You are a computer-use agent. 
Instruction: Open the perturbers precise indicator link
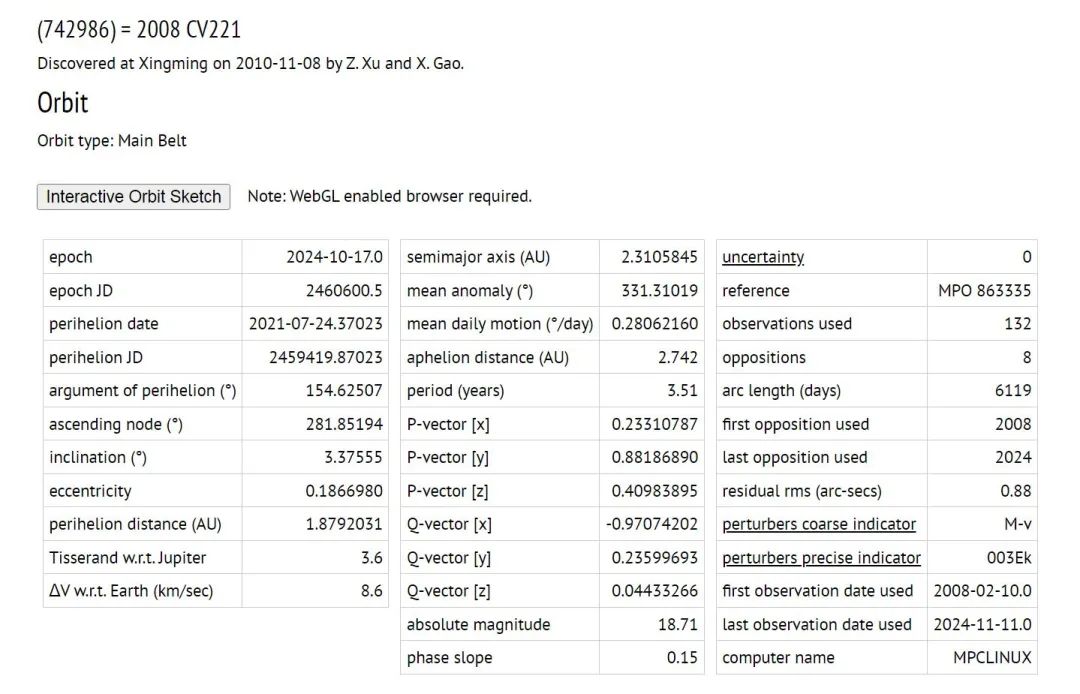(x=821, y=558)
